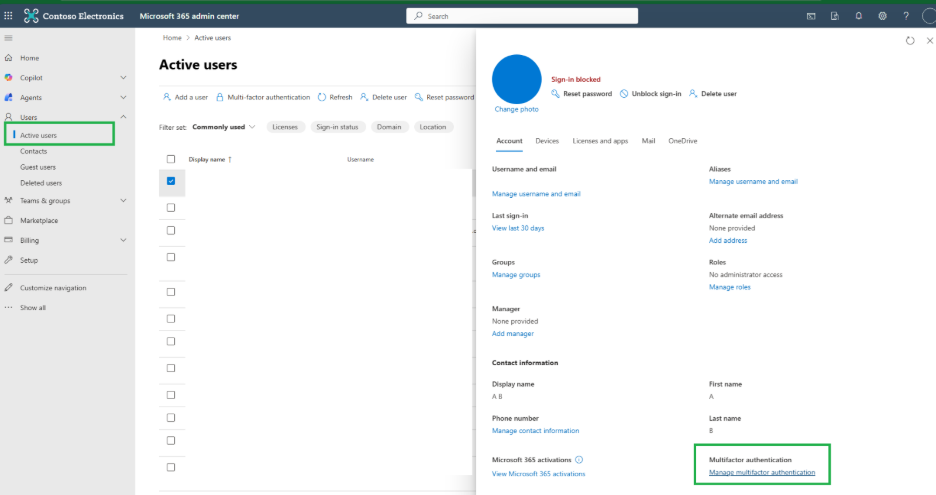Switch to the Mail tab

point(648,141)
